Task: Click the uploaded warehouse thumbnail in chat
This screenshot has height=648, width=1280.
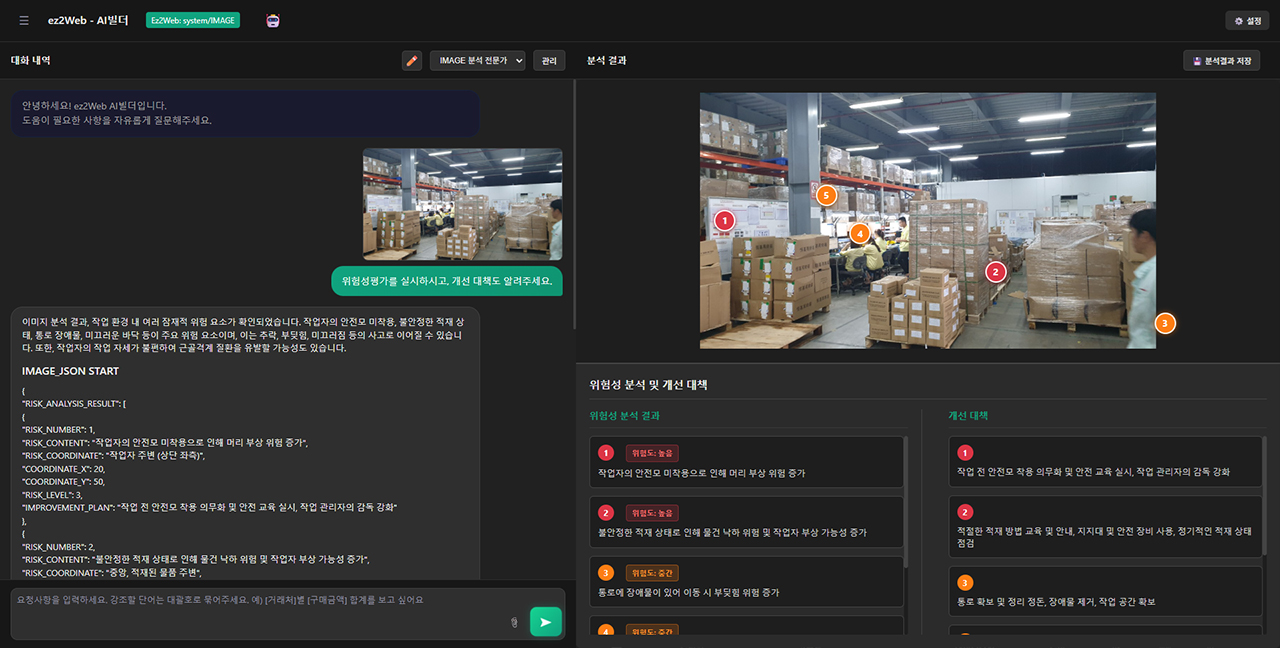Action: [x=462, y=204]
